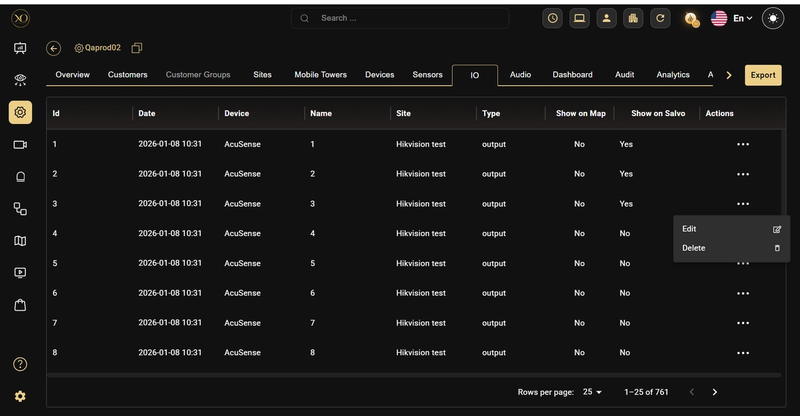Click the back arrow beside Qaprod02
The height and width of the screenshot is (416, 800).
click(x=53, y=48)
